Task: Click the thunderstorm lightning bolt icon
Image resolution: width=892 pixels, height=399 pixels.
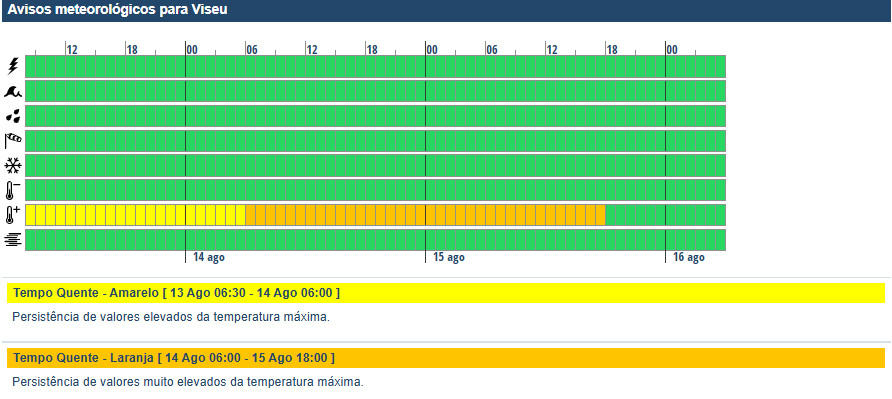Action: pyautogui.click(x=13, y=67)
